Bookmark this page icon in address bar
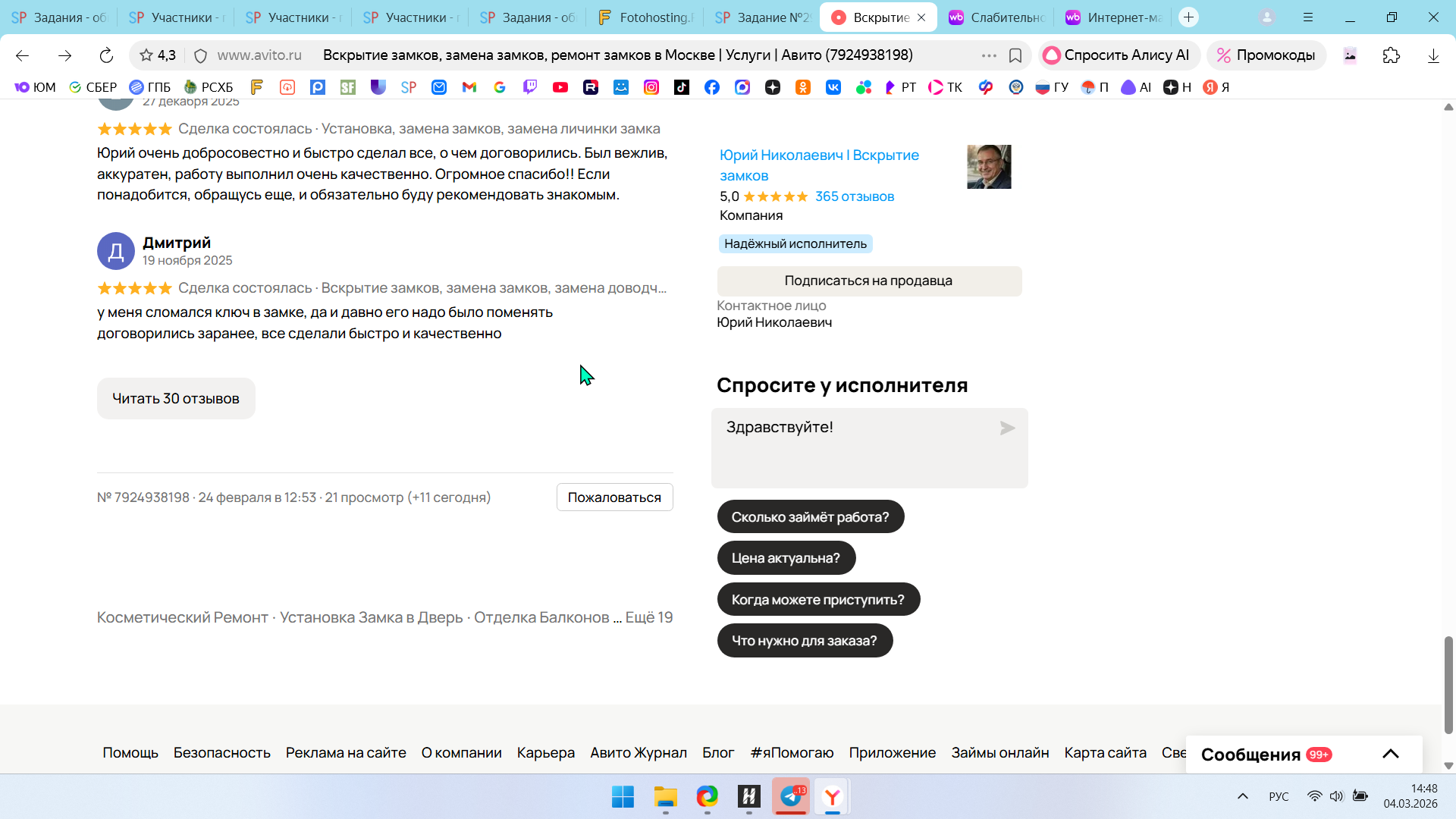This screenshot has width=1456, height=819. (1015, 55)
